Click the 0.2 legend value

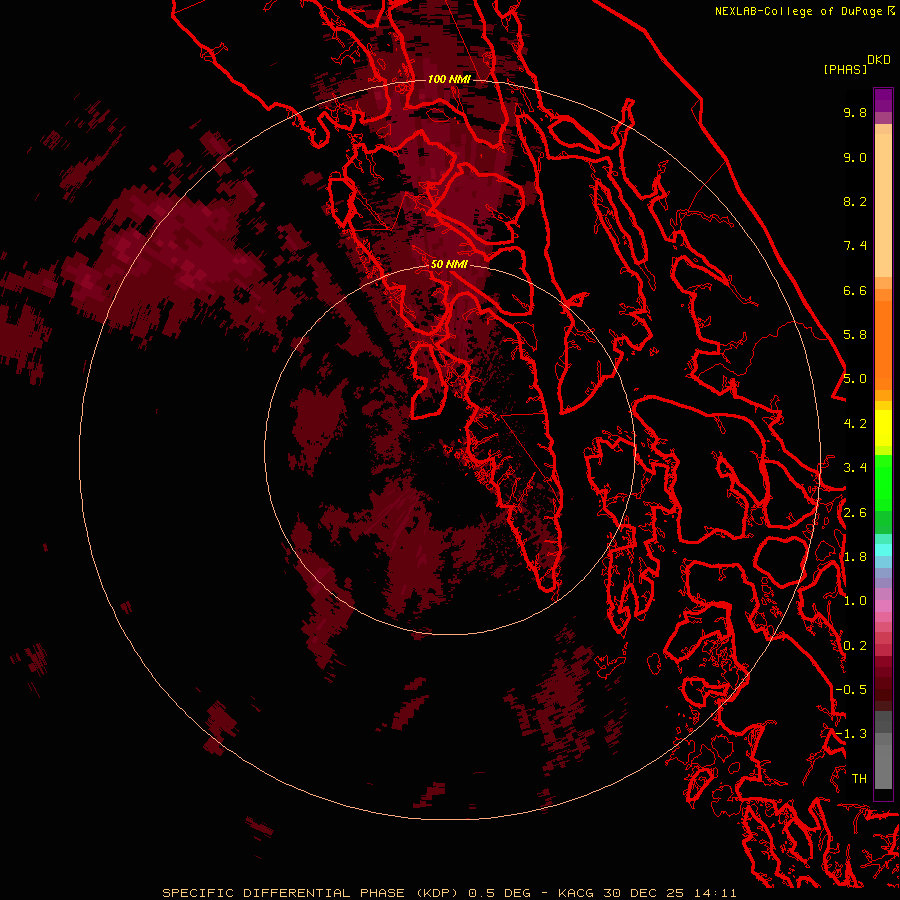(855, 646)
